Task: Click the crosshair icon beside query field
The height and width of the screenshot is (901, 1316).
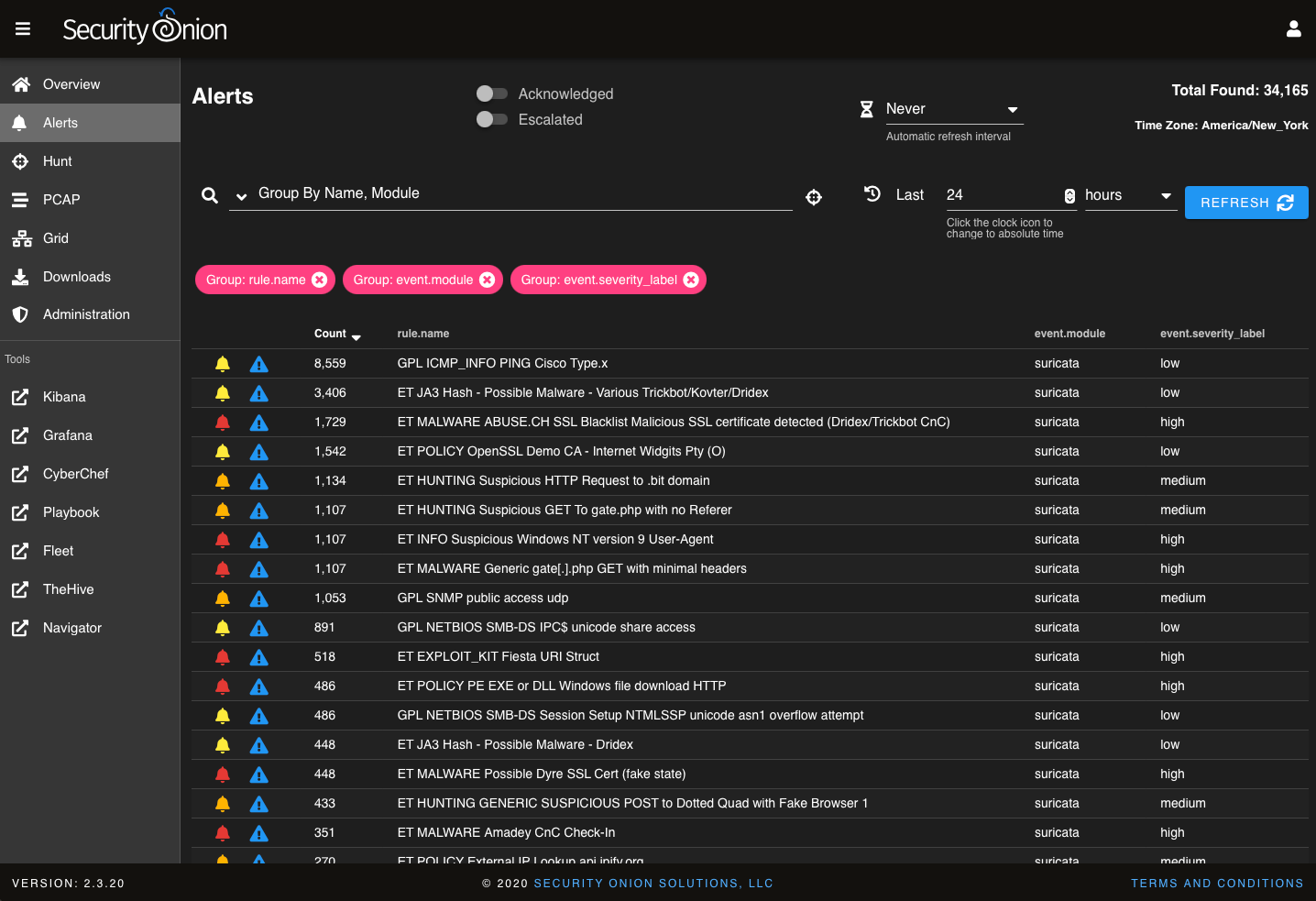Action: click(x=814, y=197)
